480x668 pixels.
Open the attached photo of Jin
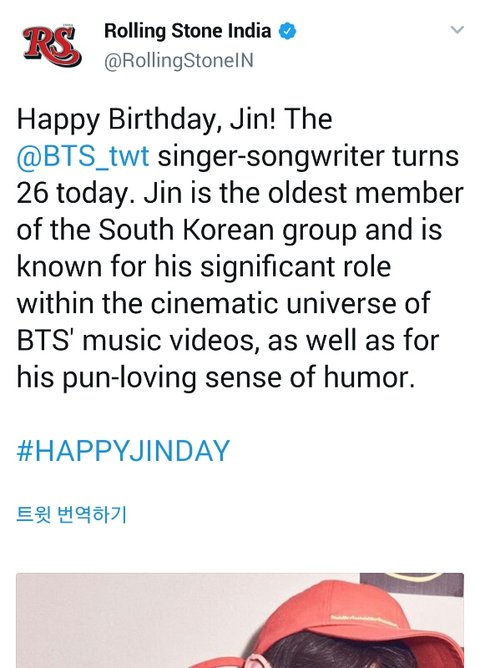pos(240,620)
